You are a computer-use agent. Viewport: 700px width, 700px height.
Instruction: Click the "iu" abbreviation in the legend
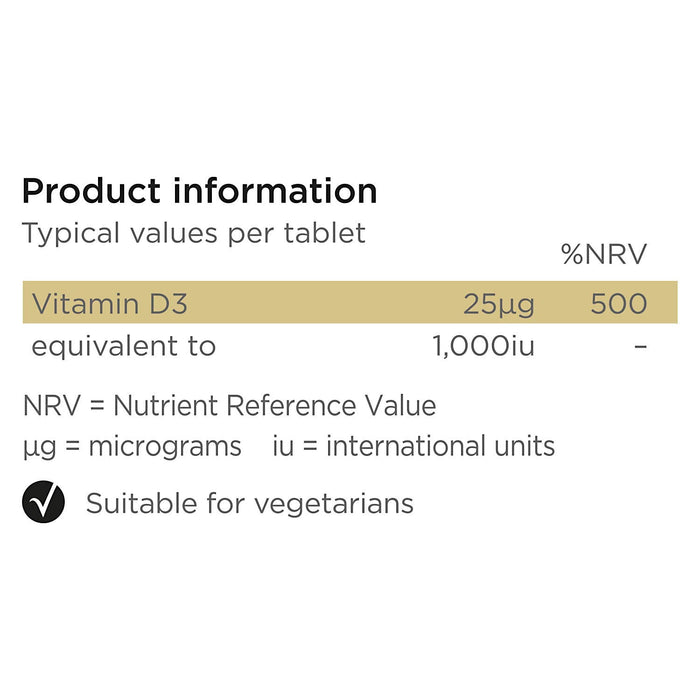point(282,446)
